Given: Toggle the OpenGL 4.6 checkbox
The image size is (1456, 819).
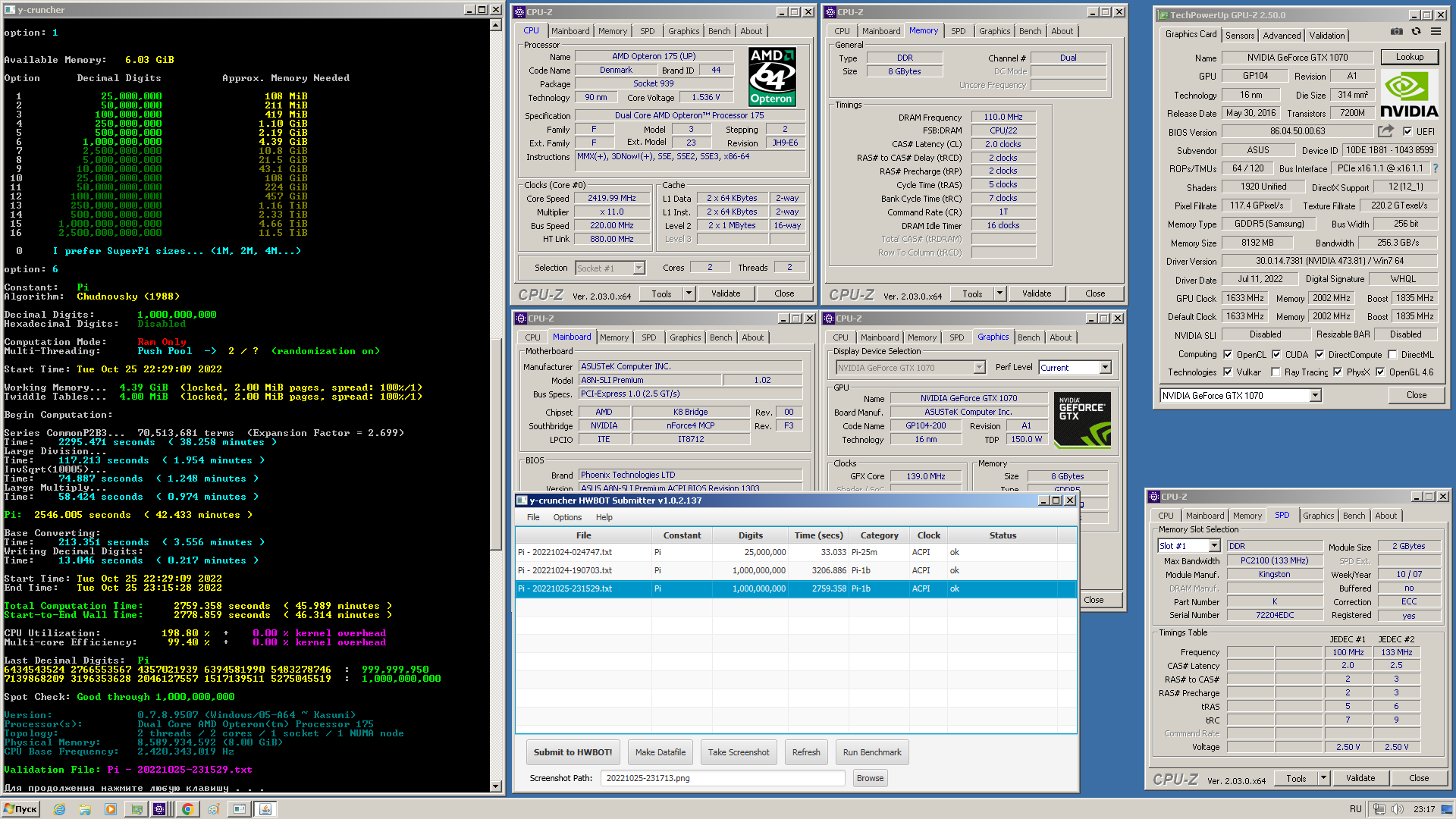Looking at the screenshot, I should (1380, 372).
